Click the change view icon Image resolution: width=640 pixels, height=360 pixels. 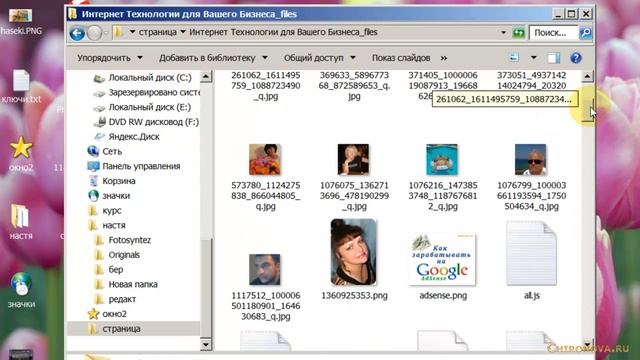click(514, 58)
